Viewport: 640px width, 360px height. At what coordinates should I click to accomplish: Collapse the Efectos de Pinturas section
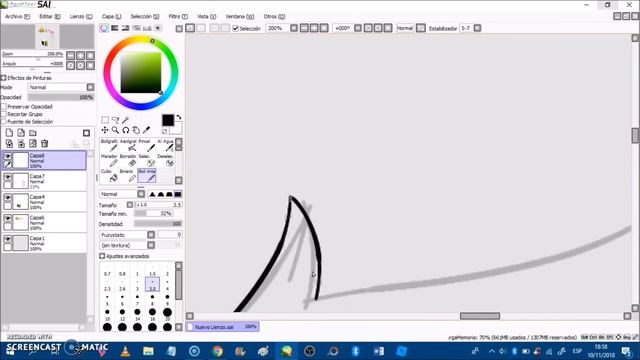point(4,78)
